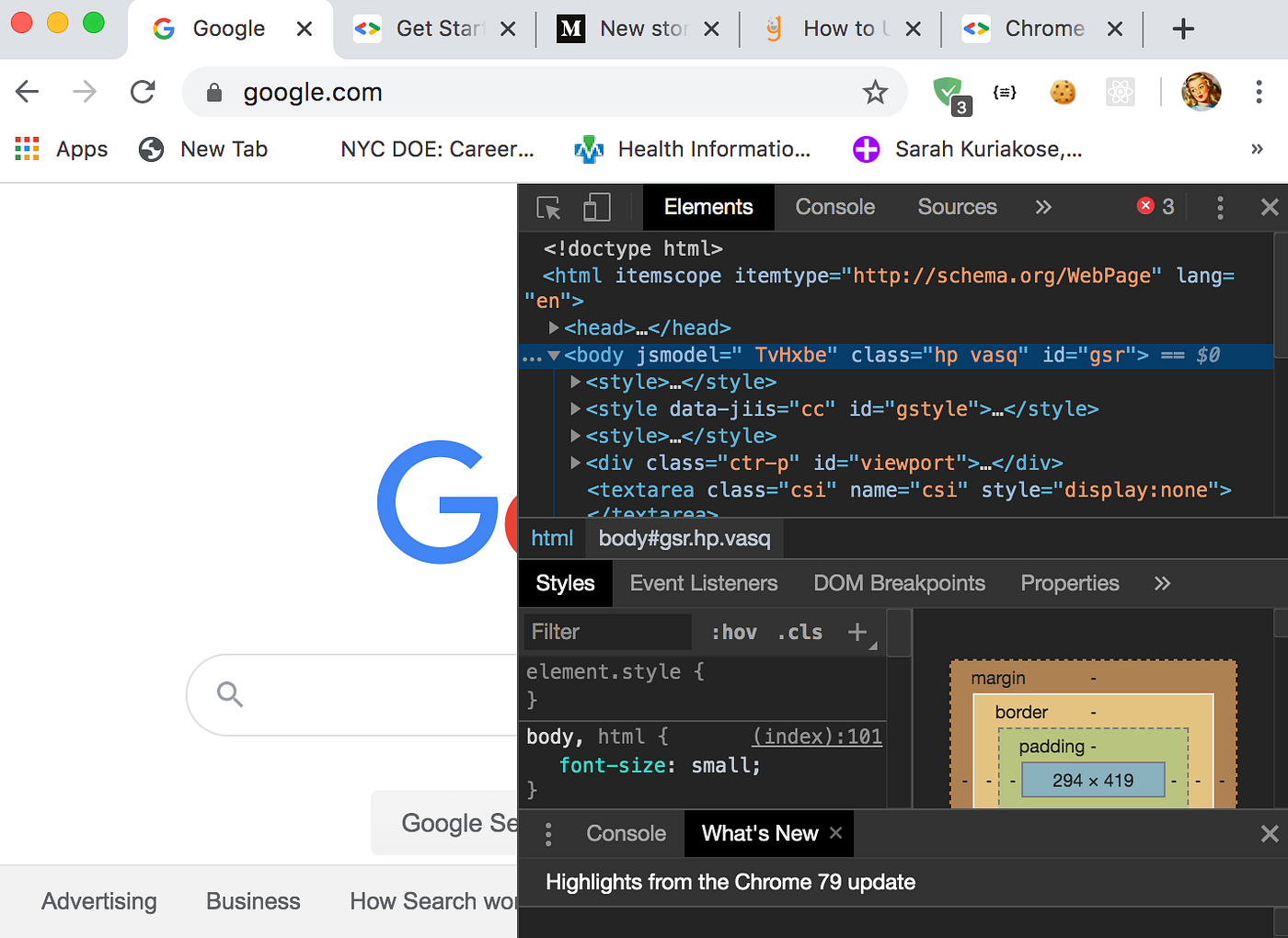
Task: Close the New story Medium tab
Action: click(x=711, y=29)
